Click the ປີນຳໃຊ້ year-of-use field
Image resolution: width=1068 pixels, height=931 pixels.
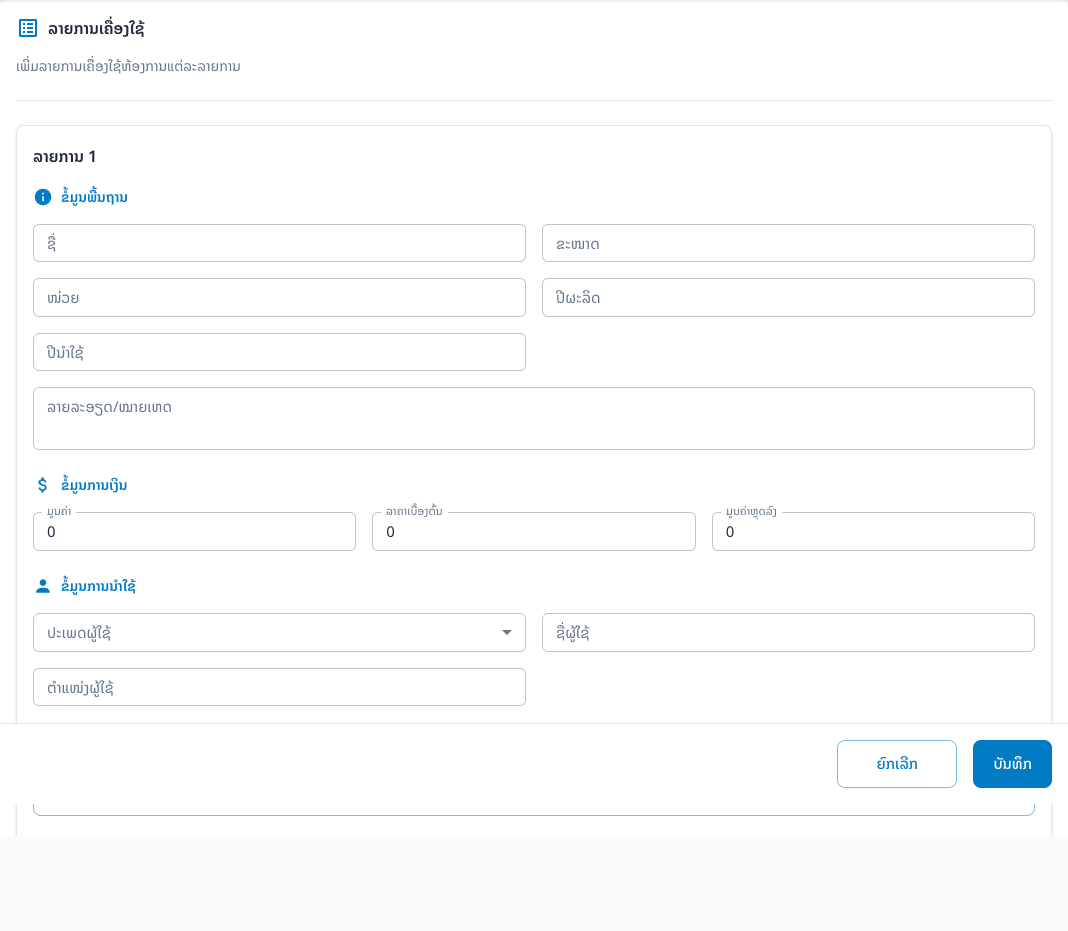coord(279,352)
